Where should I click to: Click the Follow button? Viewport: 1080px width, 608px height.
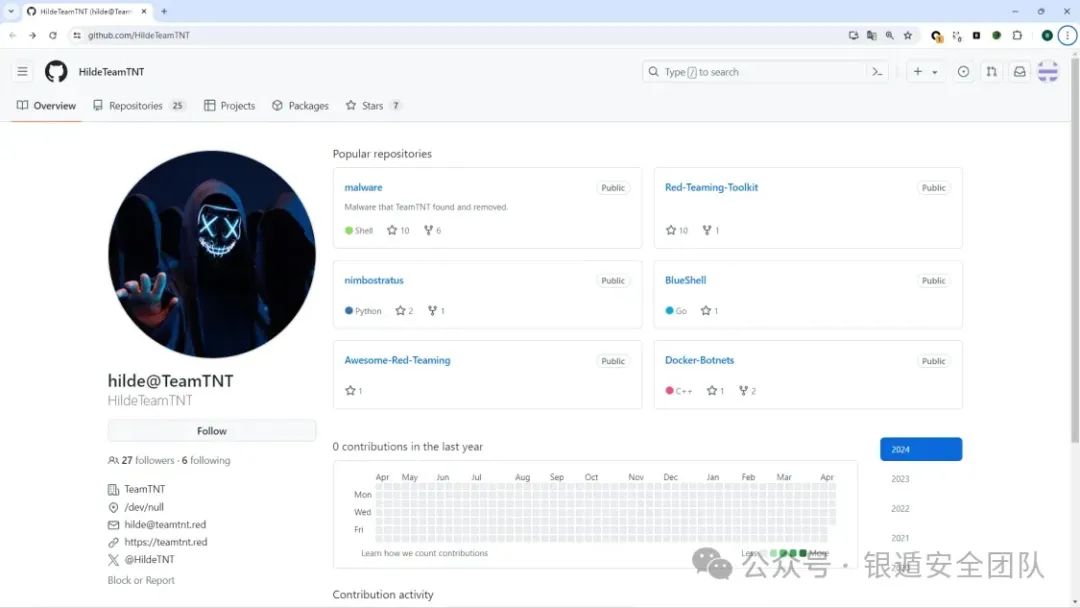pyautogui.click(x=212, y=431)
